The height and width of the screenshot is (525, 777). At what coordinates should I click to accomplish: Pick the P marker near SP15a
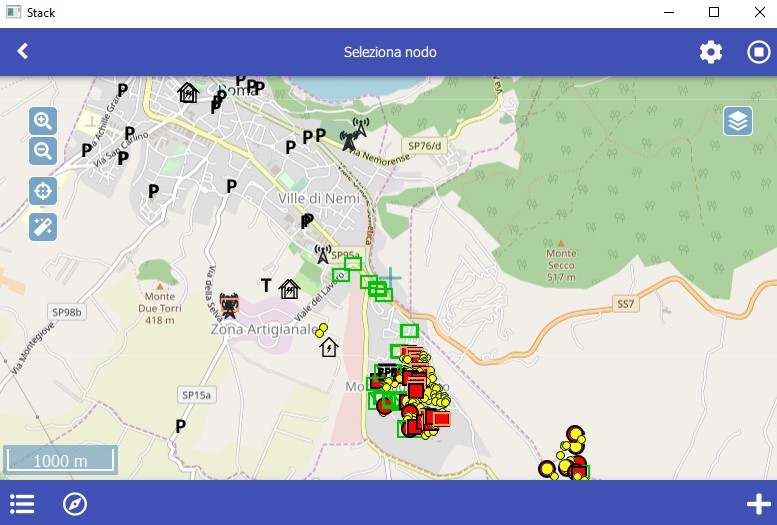tap(181, 427)
